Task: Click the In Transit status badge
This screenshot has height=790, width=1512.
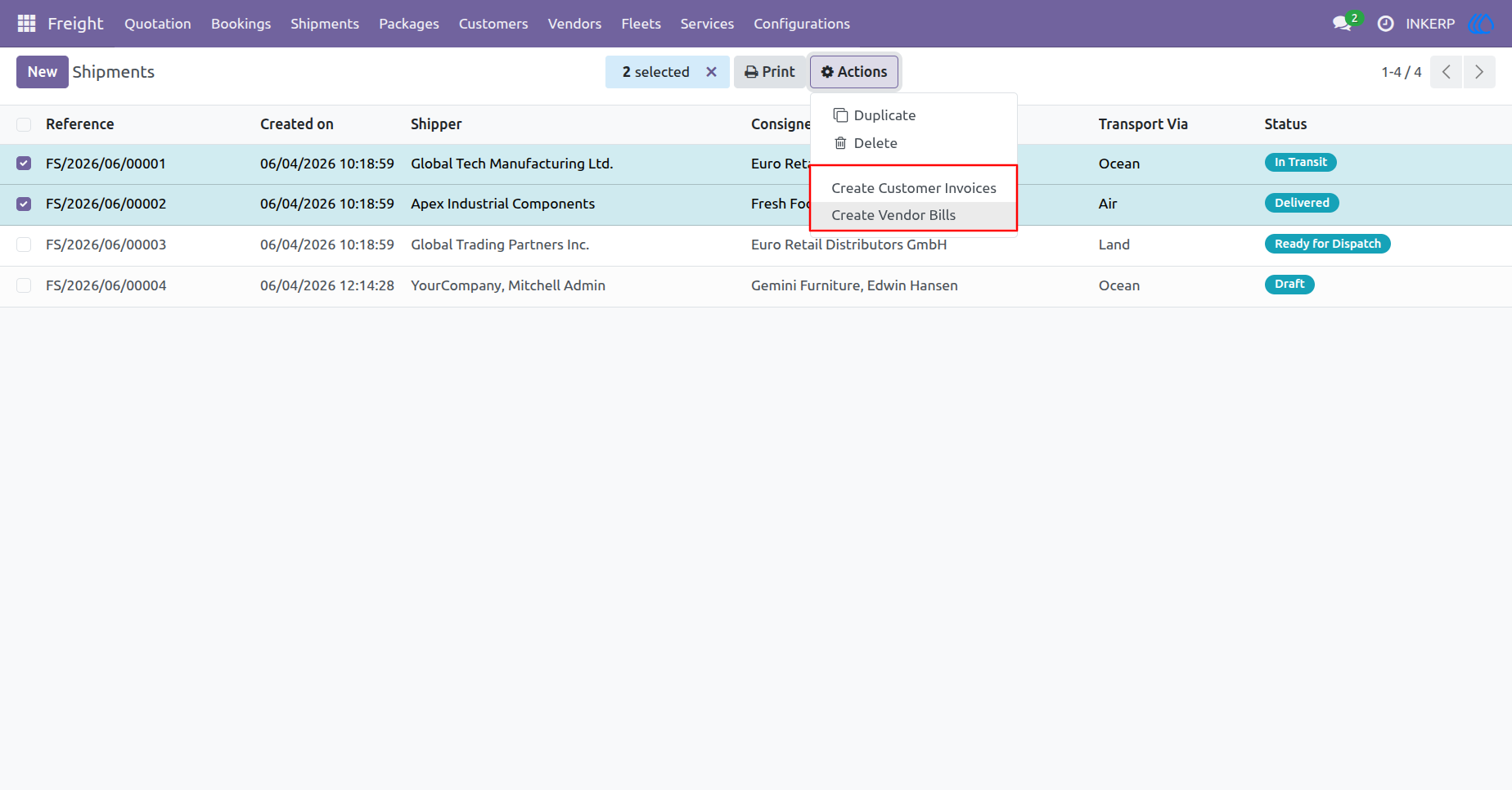Action: (x=1300, y=163)
